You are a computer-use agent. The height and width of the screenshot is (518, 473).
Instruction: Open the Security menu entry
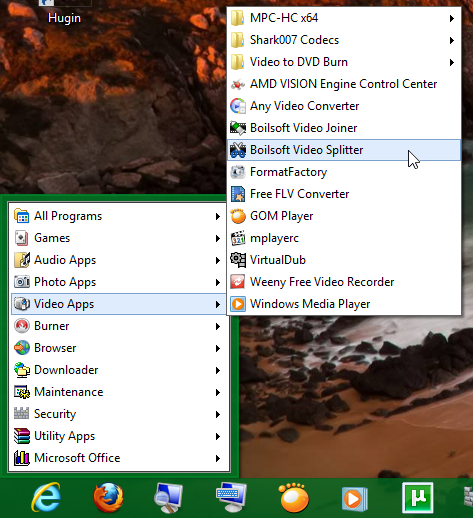pos(119,414)
